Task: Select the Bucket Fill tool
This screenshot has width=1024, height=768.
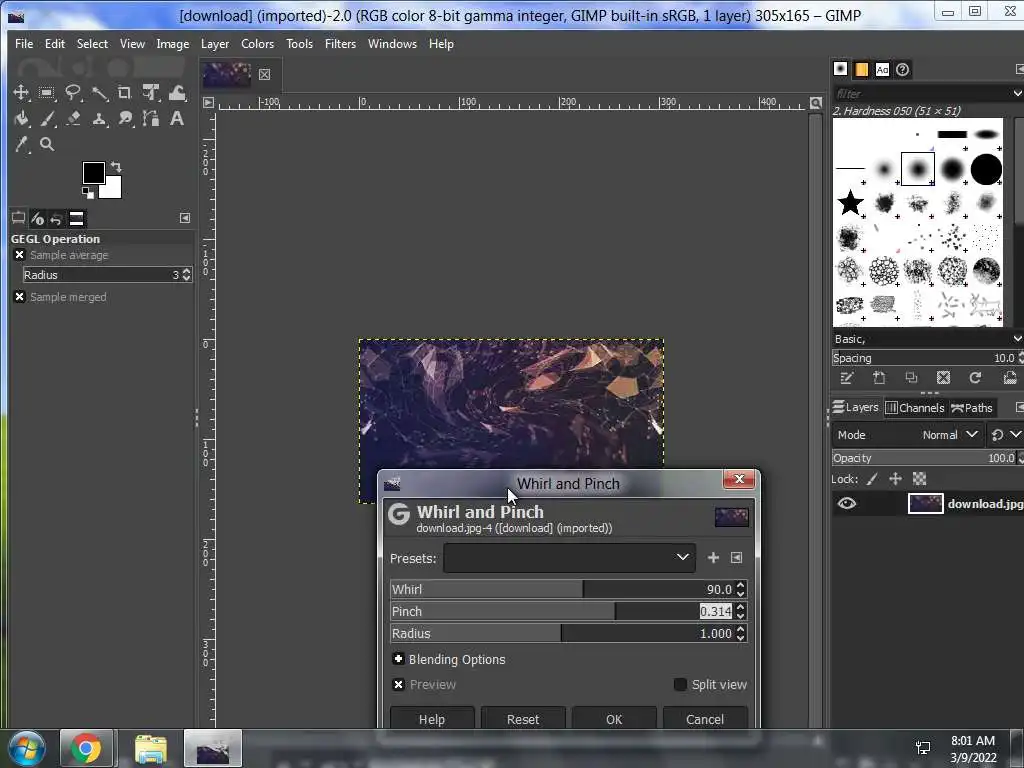Action: (x=21, y=119)
